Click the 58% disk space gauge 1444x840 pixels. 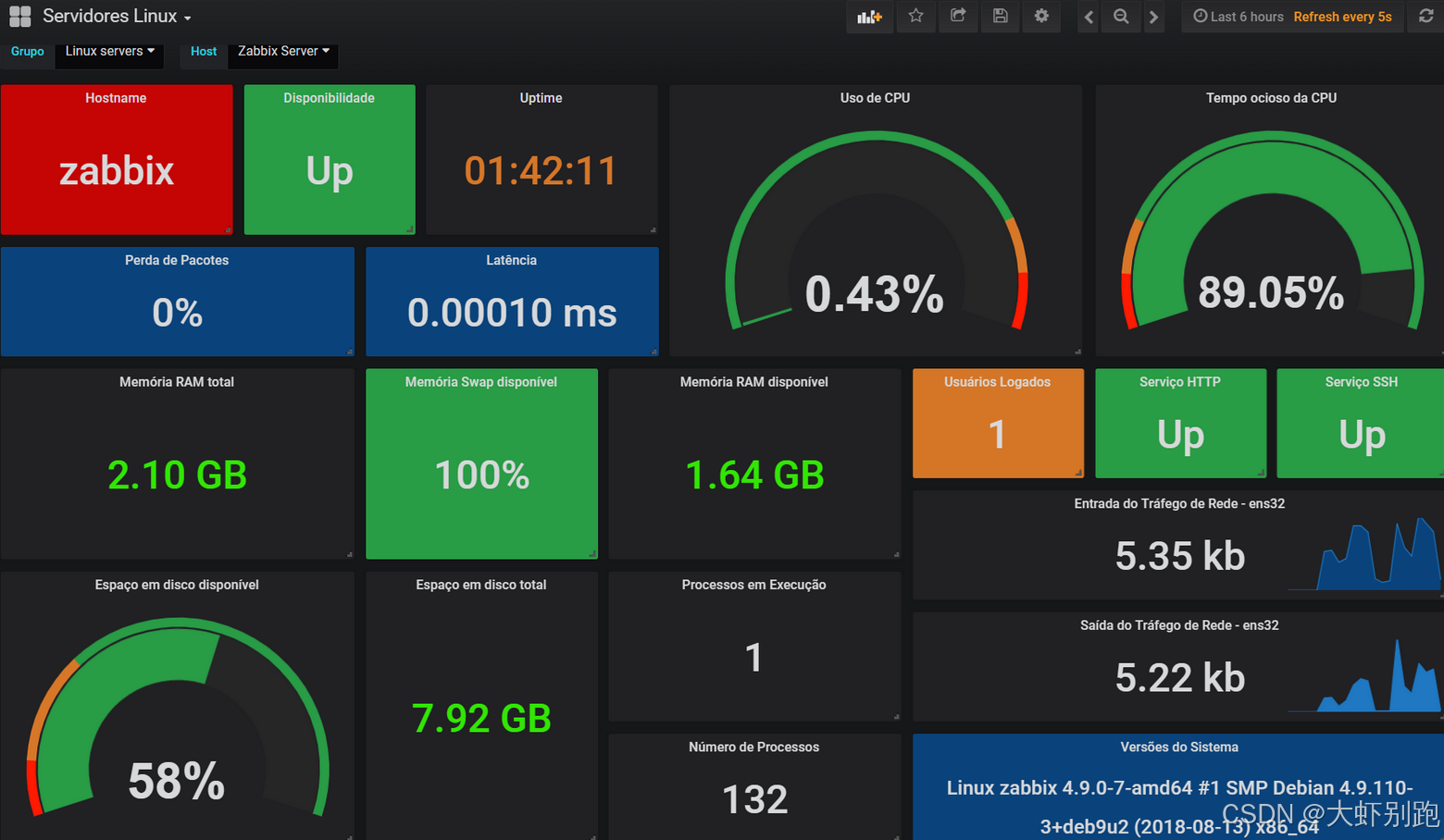[x=177, y=782]
